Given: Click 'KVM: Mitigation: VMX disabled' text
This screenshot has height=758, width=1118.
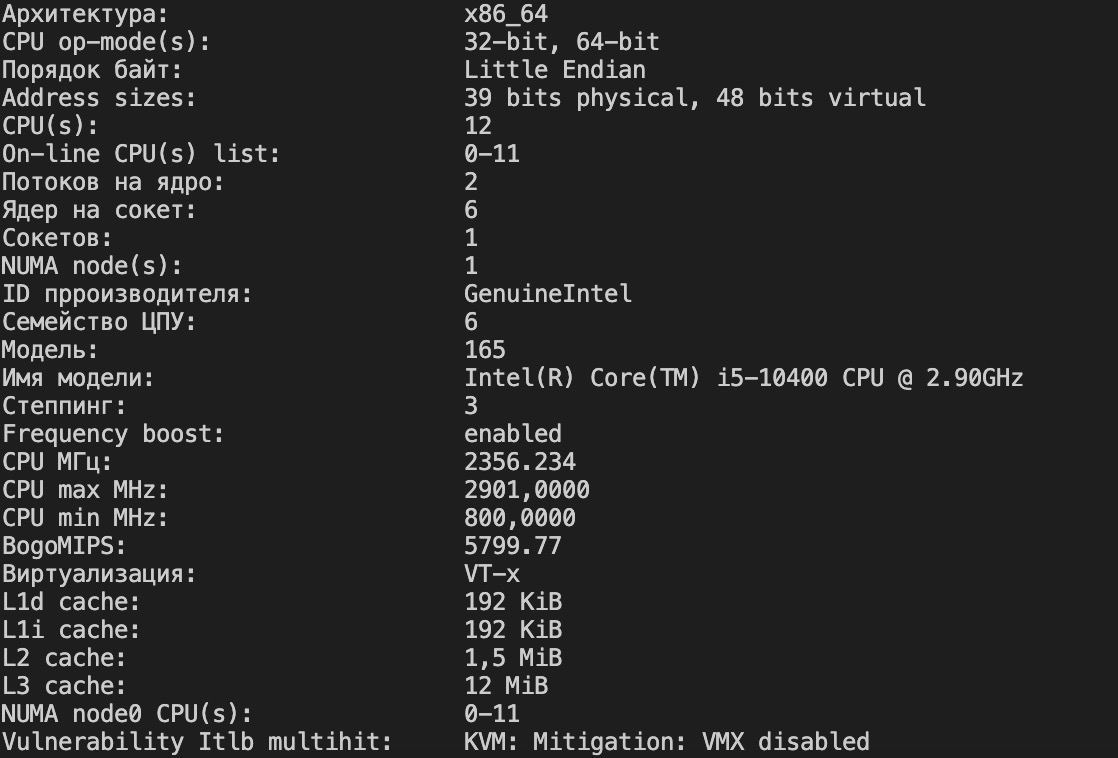Looking at the screenshot, I should [667, 742].
